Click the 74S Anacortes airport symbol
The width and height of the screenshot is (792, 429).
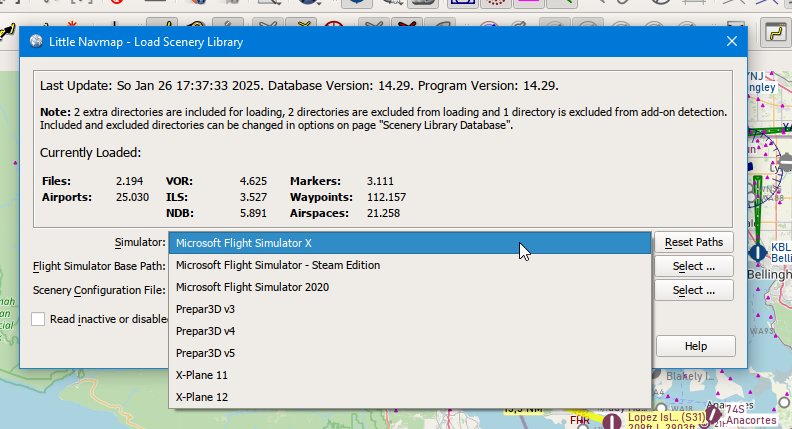713,415
